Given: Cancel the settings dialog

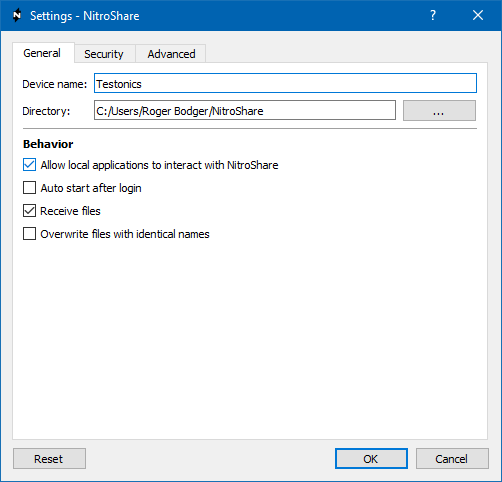Looking at the screenshot, I should [x=452, y=459].
